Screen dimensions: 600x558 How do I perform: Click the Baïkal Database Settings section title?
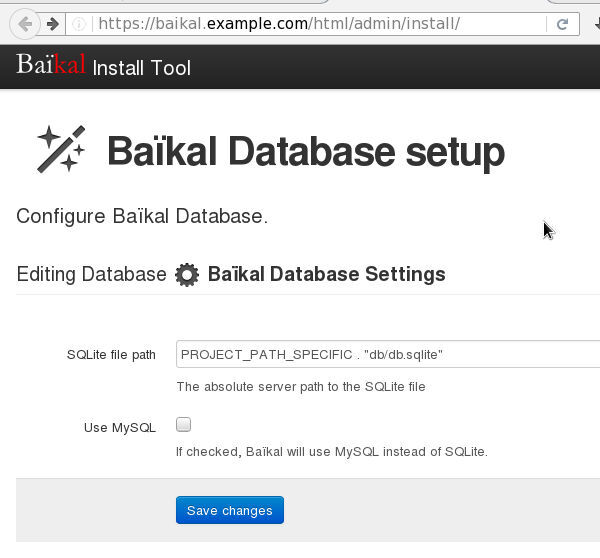(x=326, y=274)
